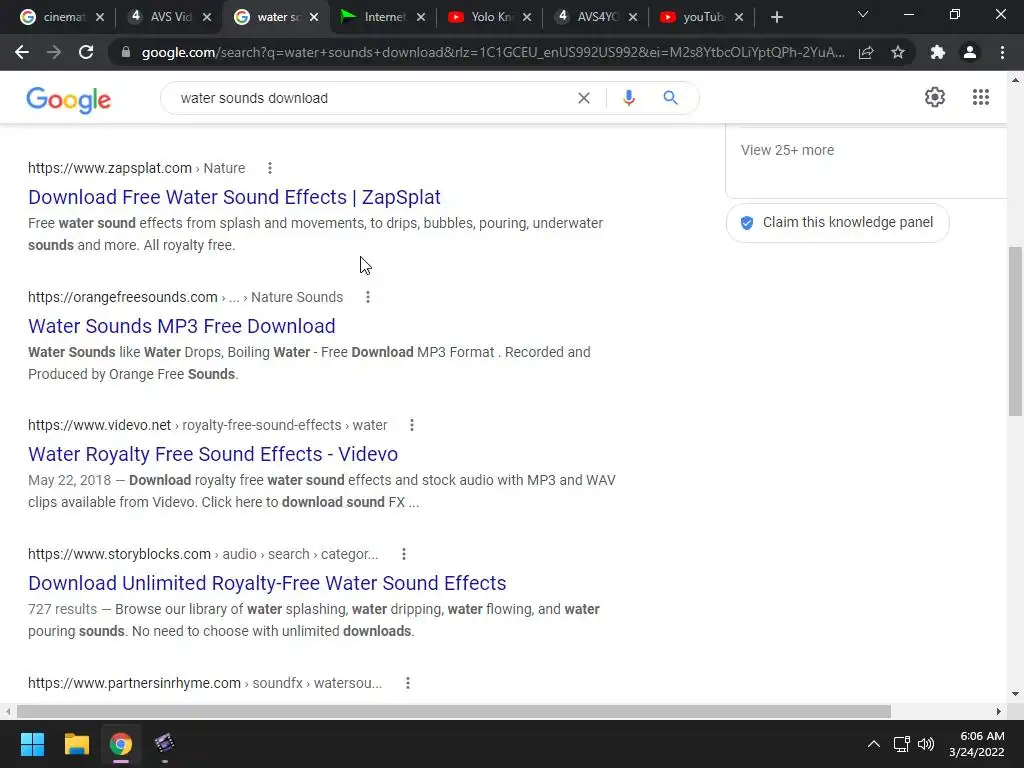Open the clock showing 6:06 AM 3/24/2022
This screenshot has height=768, width=1024.
pos(977,744)
